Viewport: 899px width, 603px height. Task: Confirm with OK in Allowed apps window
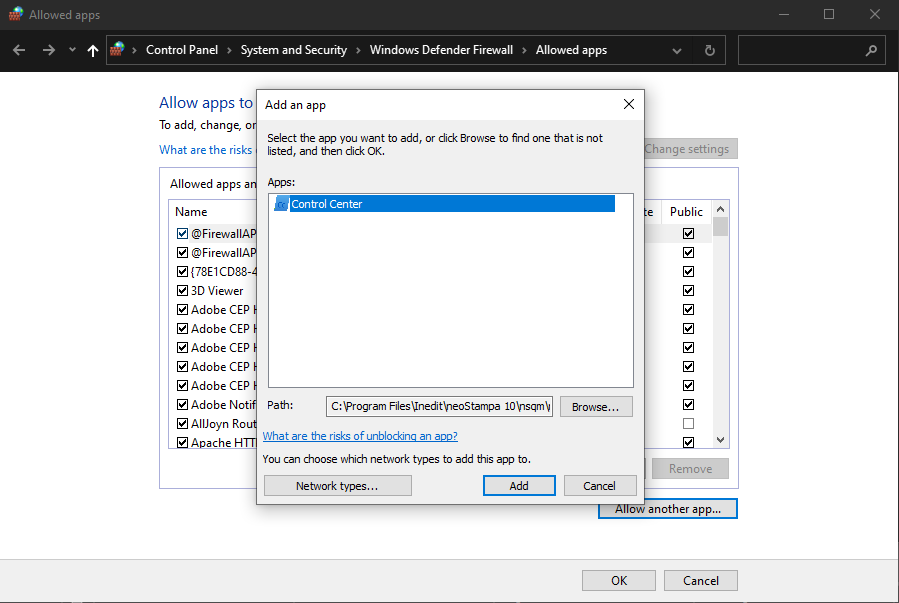click(x=619, y=581)
